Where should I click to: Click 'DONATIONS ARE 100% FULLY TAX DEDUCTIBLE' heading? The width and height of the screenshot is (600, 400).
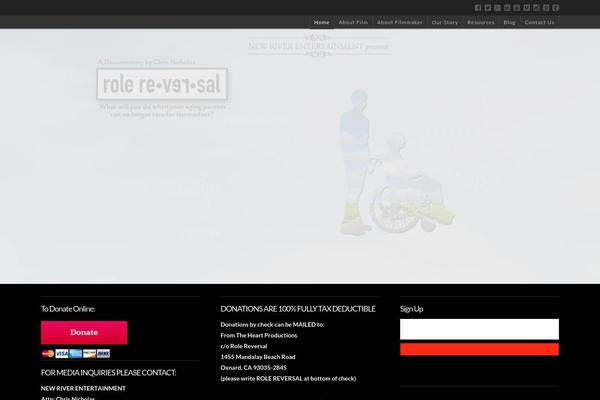[x=298, y=309]
